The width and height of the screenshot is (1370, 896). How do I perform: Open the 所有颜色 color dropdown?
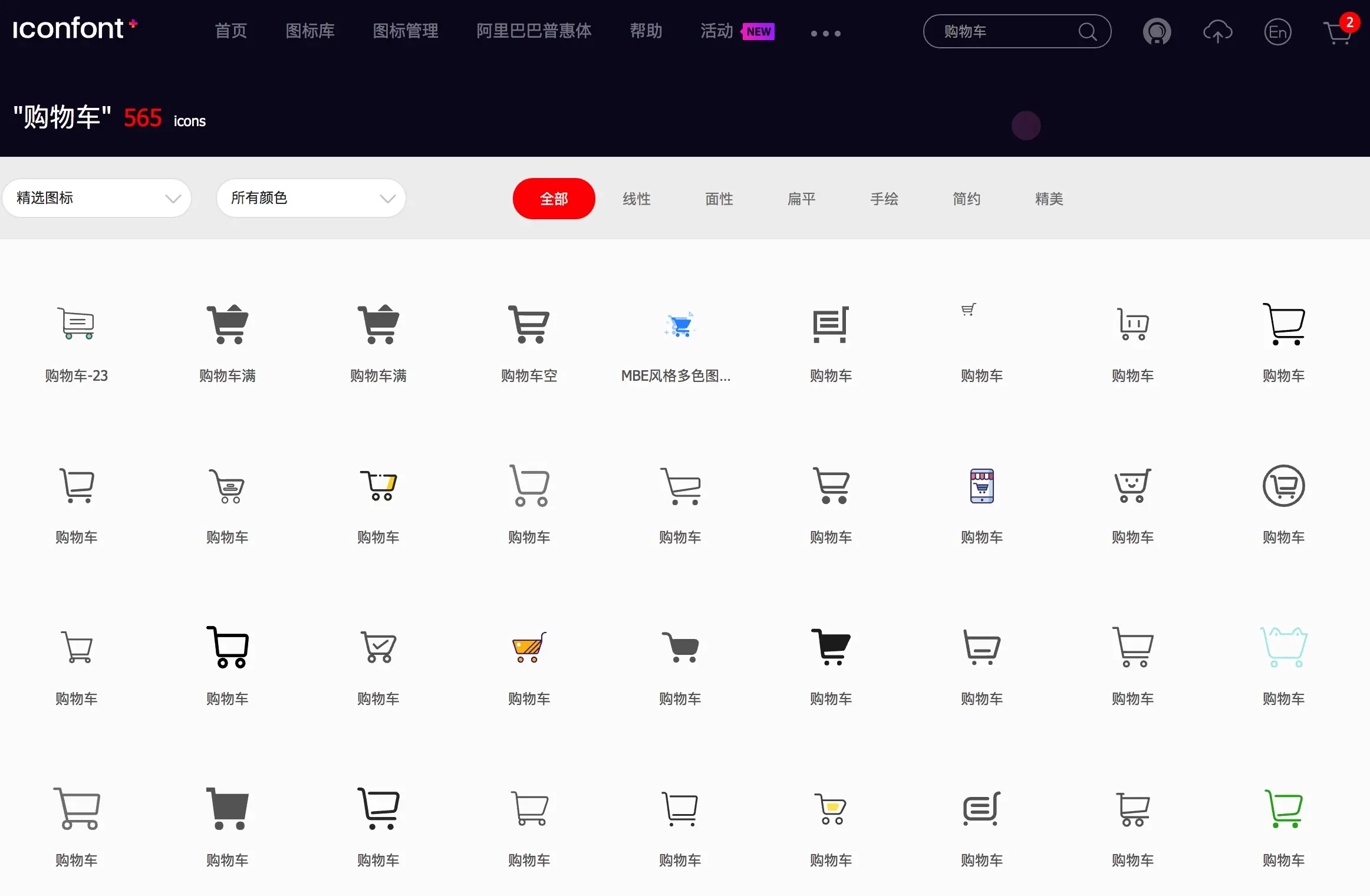click(x=311, y=198)
